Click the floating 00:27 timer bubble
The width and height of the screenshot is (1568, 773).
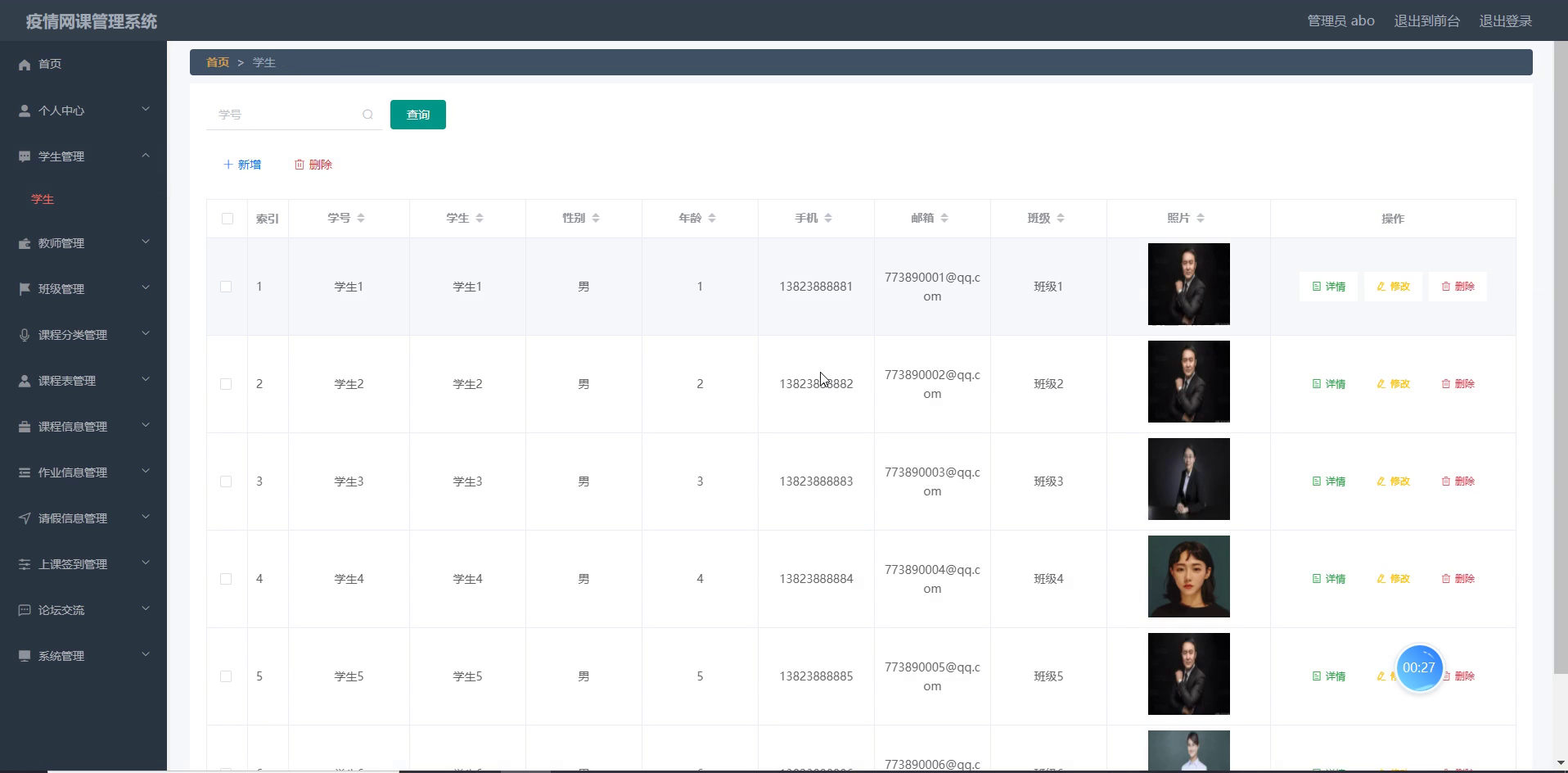click(x=1419, y=667)
